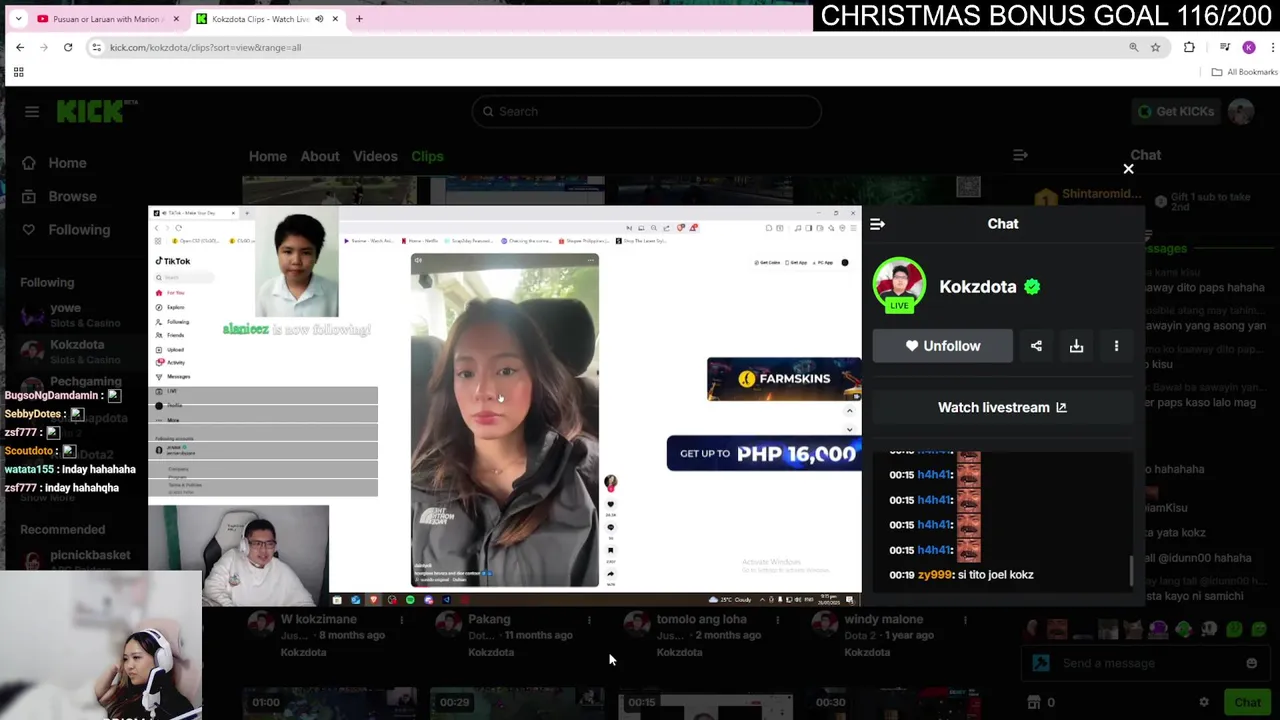The width and height of the screenshot is (1280, 720).
Task: Unfollow Kokzdota in the clip popup
Action: 942,346
